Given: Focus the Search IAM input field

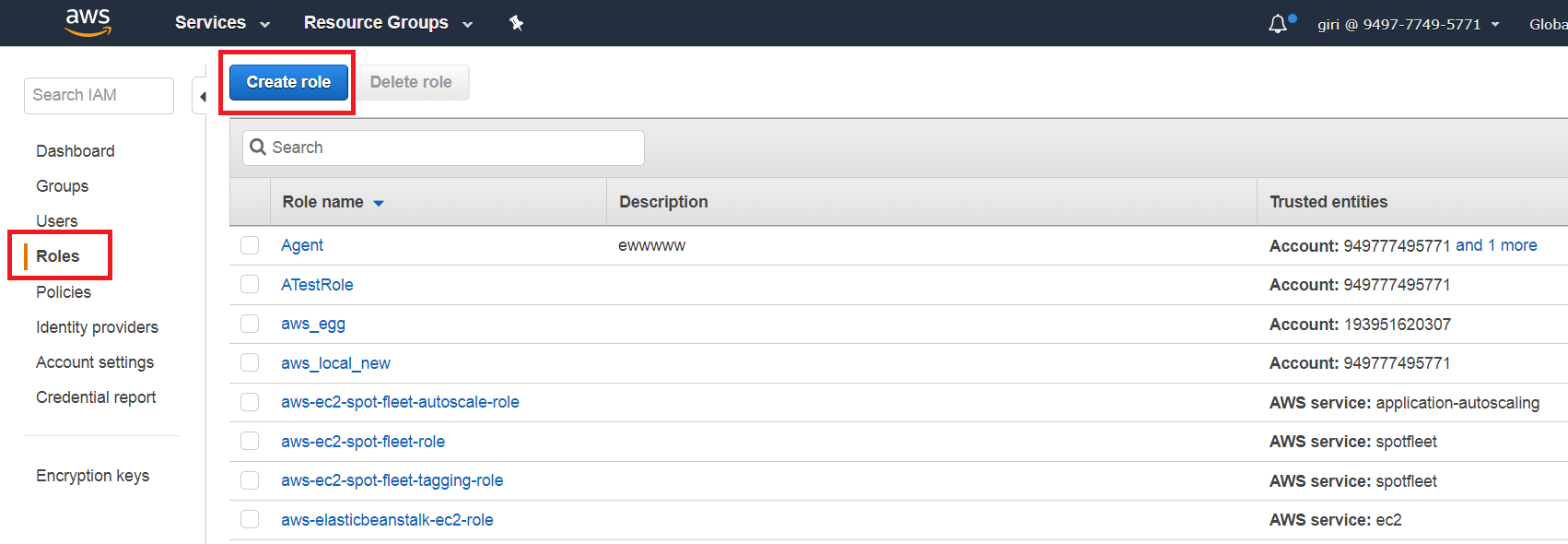Looking at the screenshot, I should pyautogui.click(x=99, y=95).
